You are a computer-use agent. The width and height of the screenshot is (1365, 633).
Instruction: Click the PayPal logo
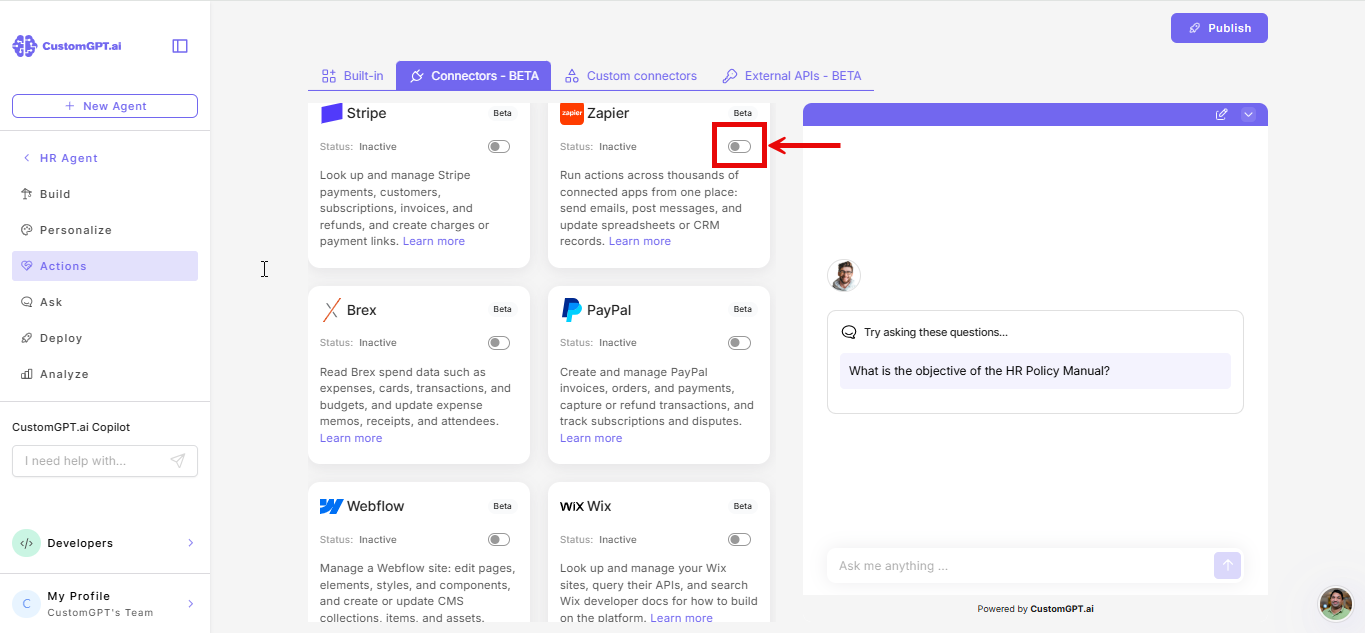coord(571,310)
